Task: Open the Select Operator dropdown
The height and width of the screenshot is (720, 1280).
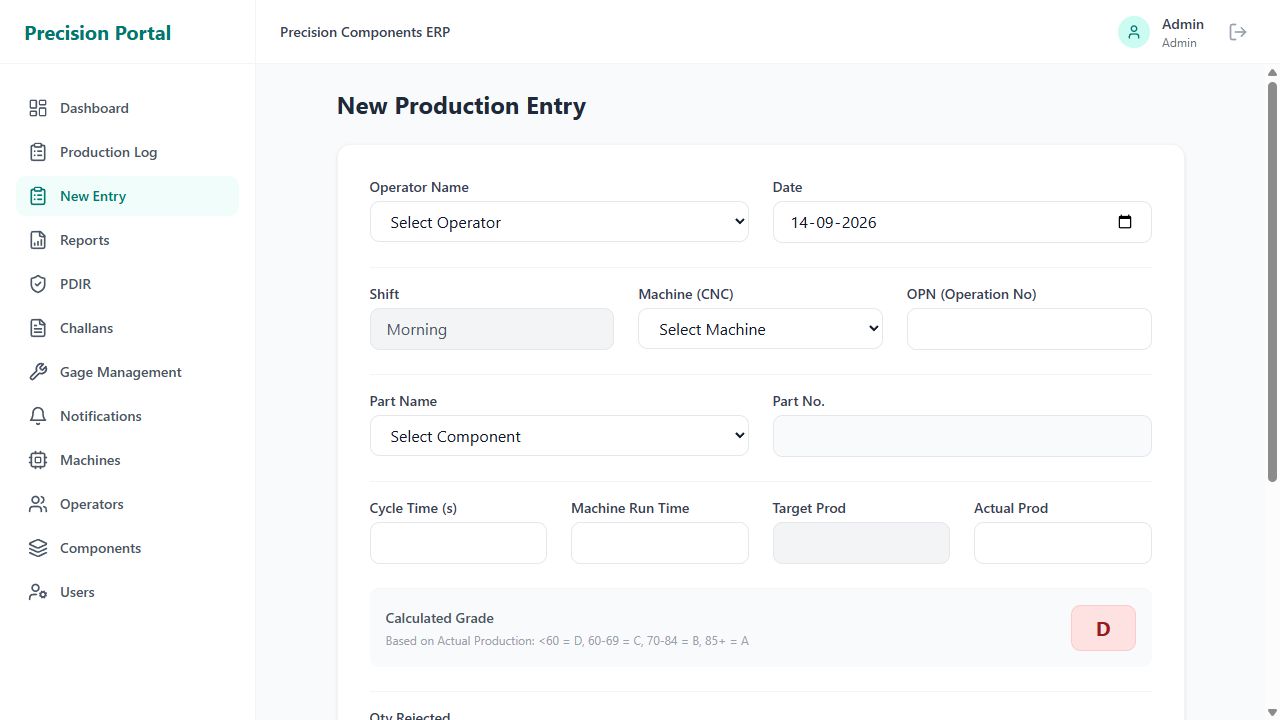Action: [559, 222]
